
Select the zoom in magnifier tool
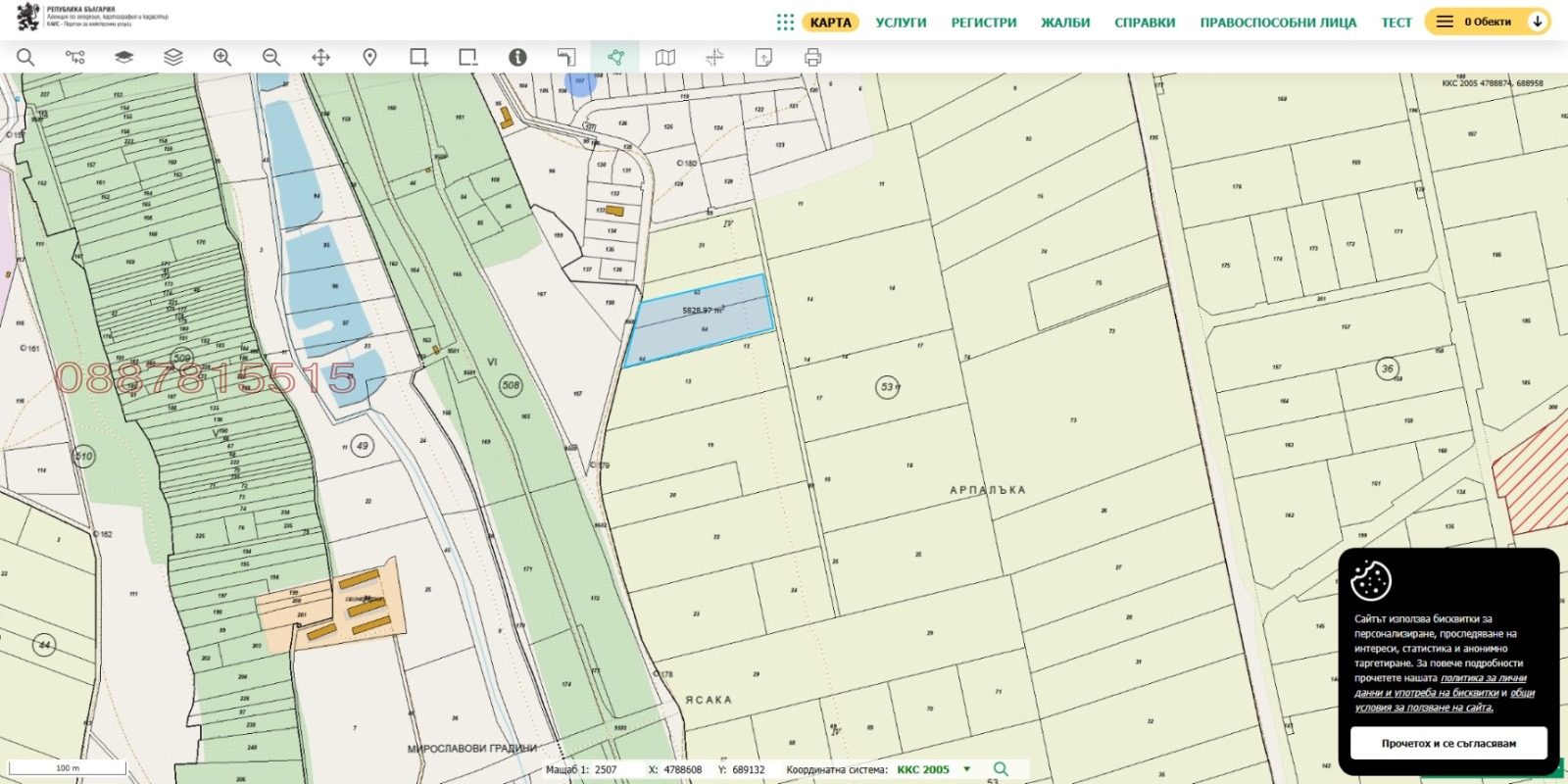pos(222,58)
